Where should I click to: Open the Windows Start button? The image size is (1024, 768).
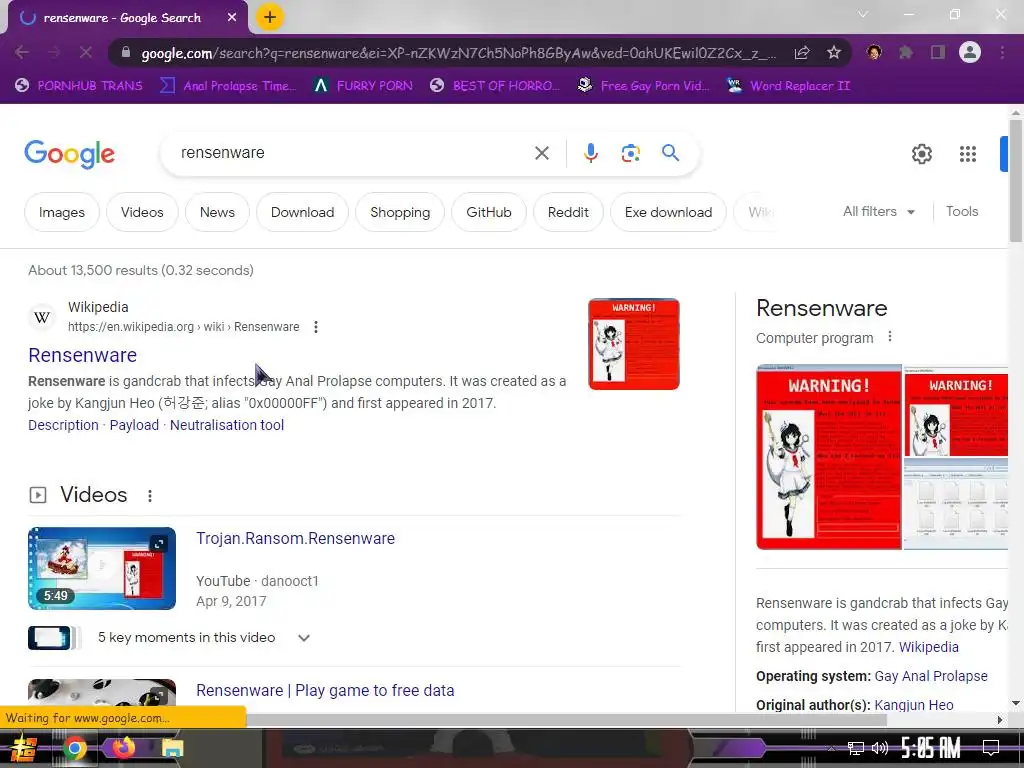pyautogui.click(x=24, y=748)
